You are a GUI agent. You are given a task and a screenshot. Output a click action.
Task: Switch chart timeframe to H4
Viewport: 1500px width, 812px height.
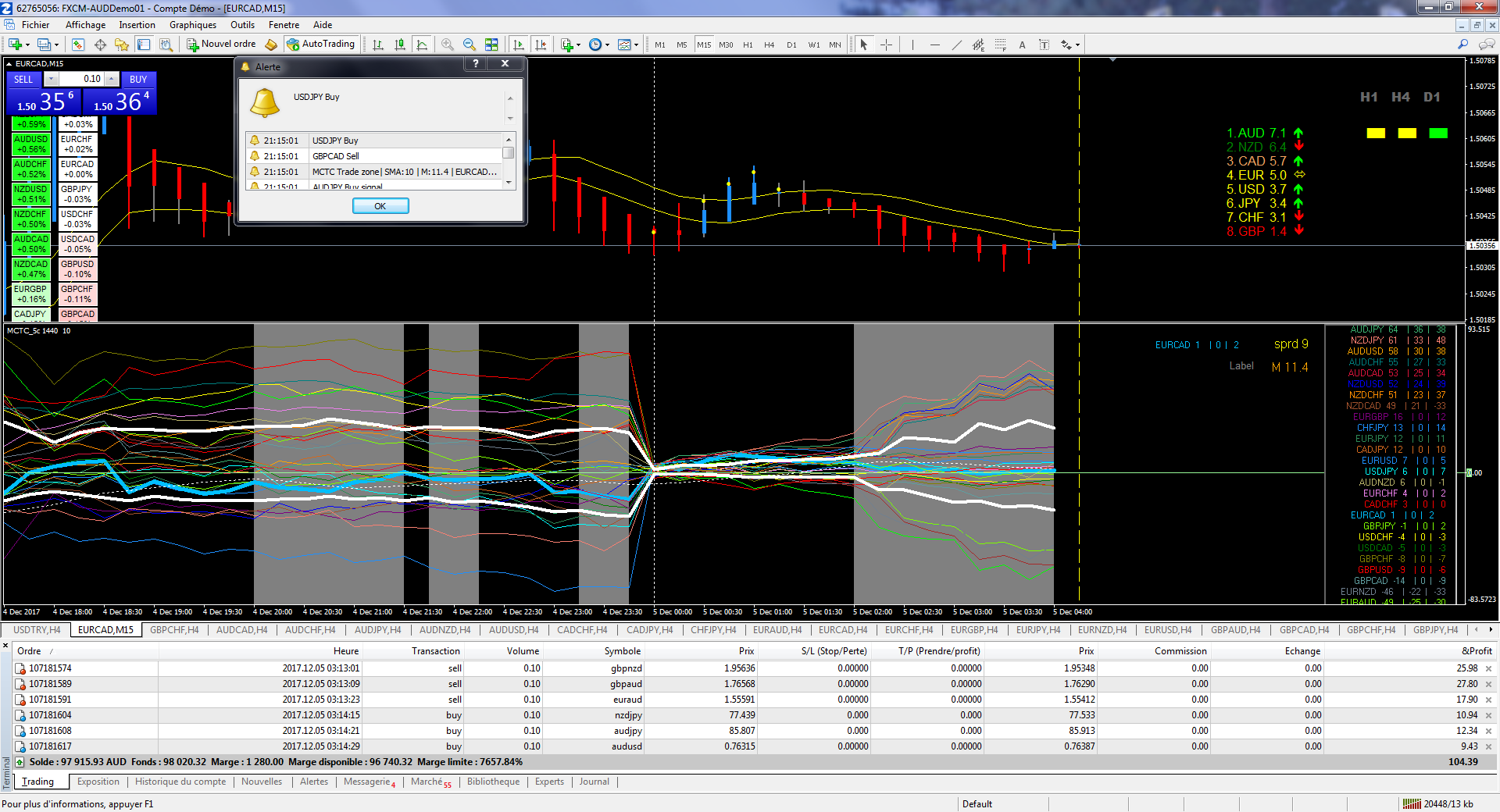769,45
